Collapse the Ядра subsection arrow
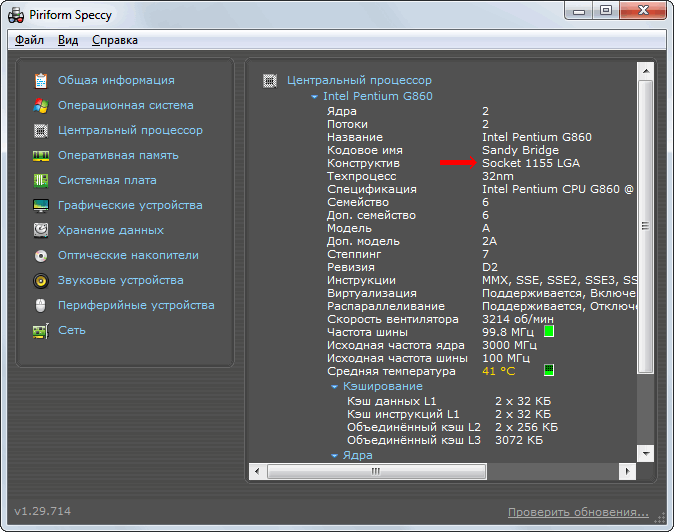The image size is (674, 532). tap(334, 456)
